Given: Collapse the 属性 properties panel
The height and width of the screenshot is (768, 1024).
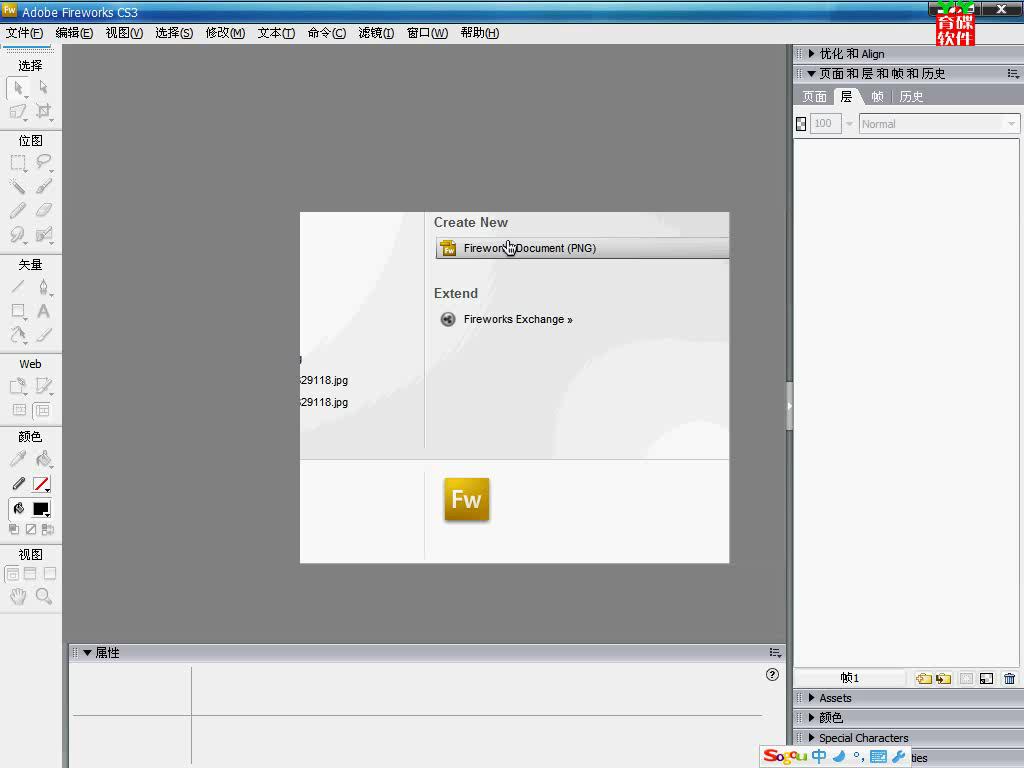Looking at the screenshot, I should 87,652.
